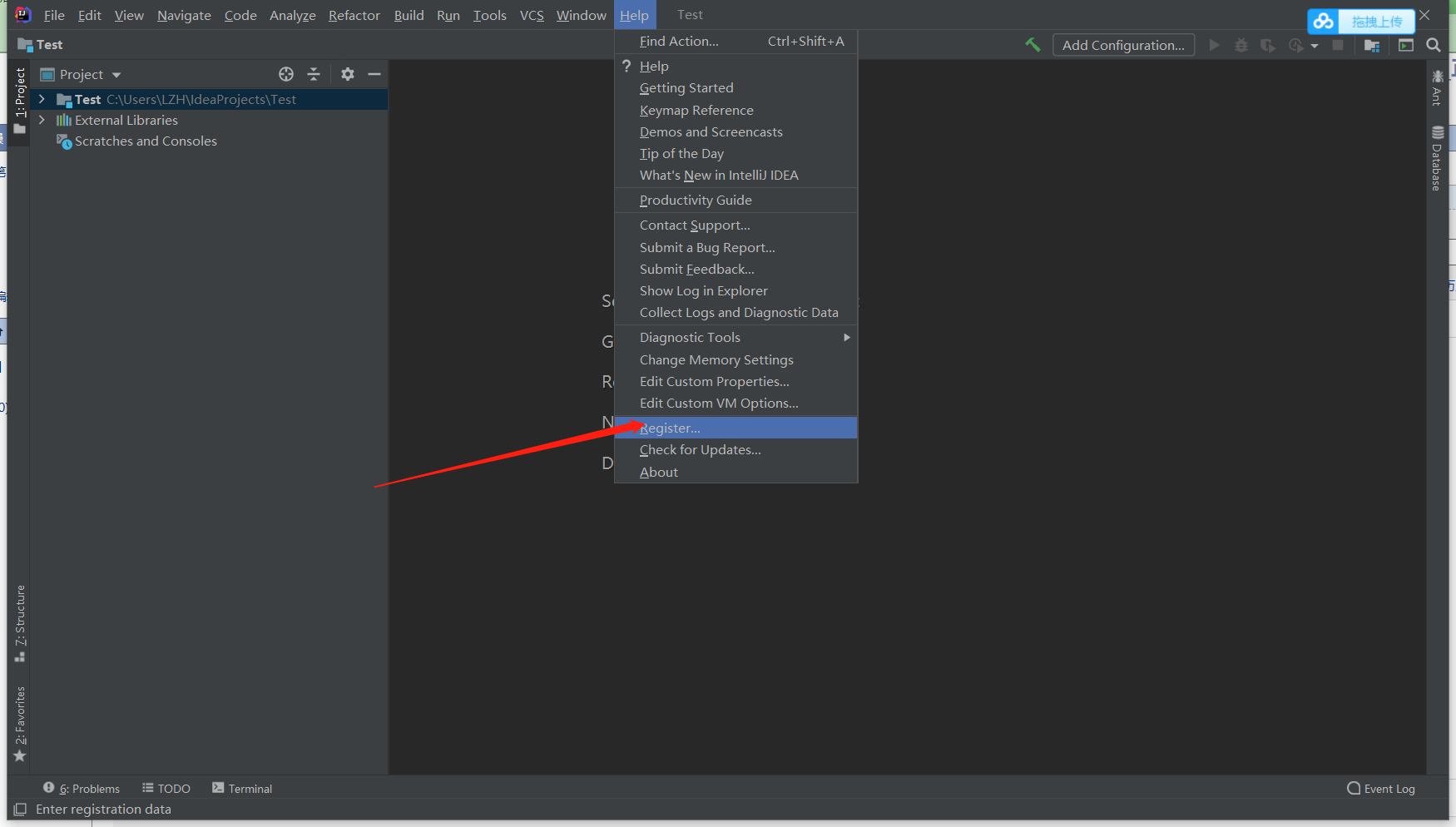Open the Edit menu
The width and height of the screenshot is (1456, 827).
pyautogui.click(x=90, y=15)
